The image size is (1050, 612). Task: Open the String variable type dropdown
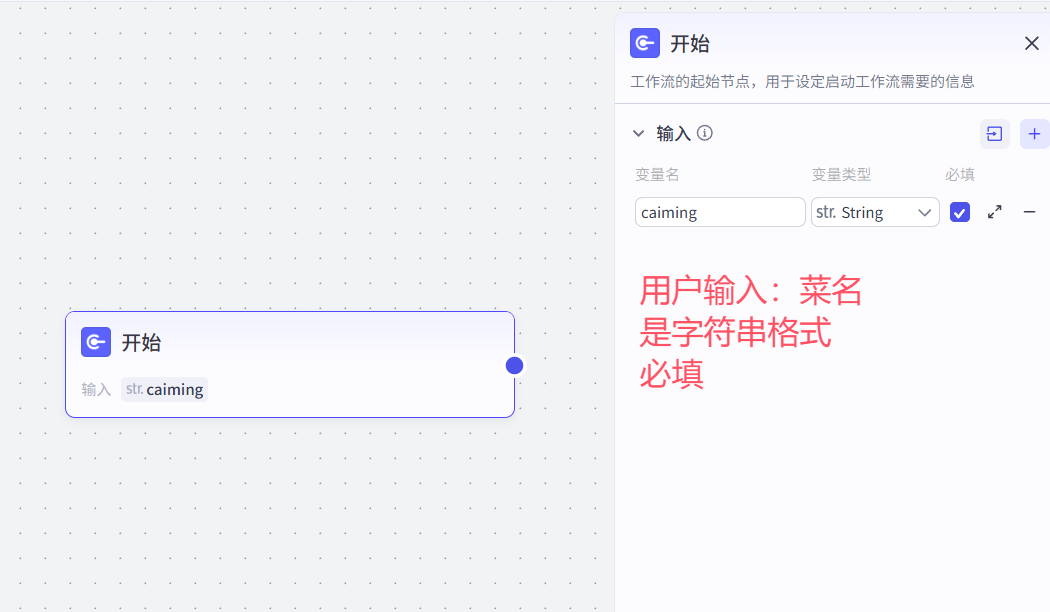pyautogui.click(x=875, y=212)
